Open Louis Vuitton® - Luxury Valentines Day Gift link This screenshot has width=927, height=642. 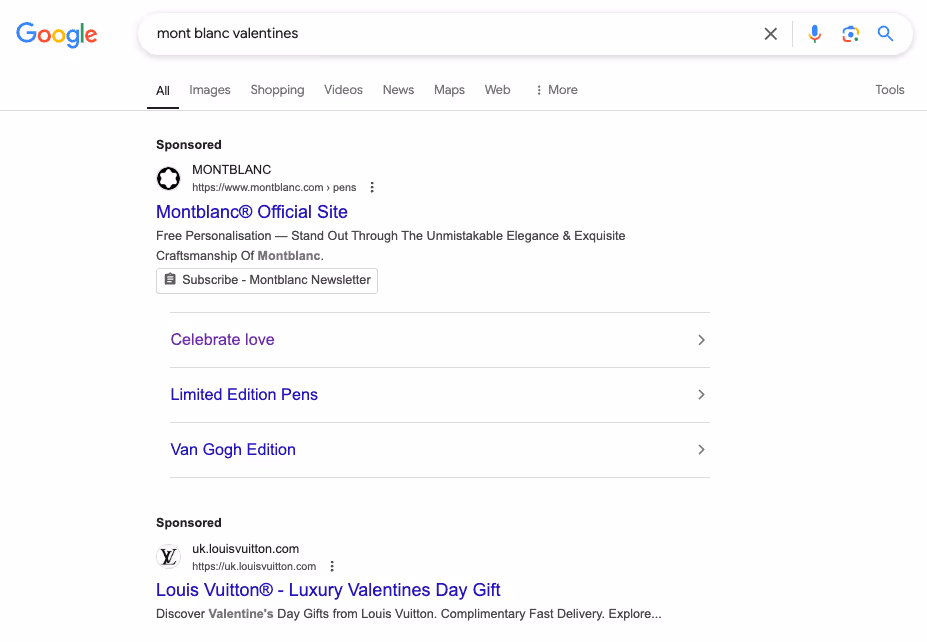pyautogui.click(x=328, y=590)
